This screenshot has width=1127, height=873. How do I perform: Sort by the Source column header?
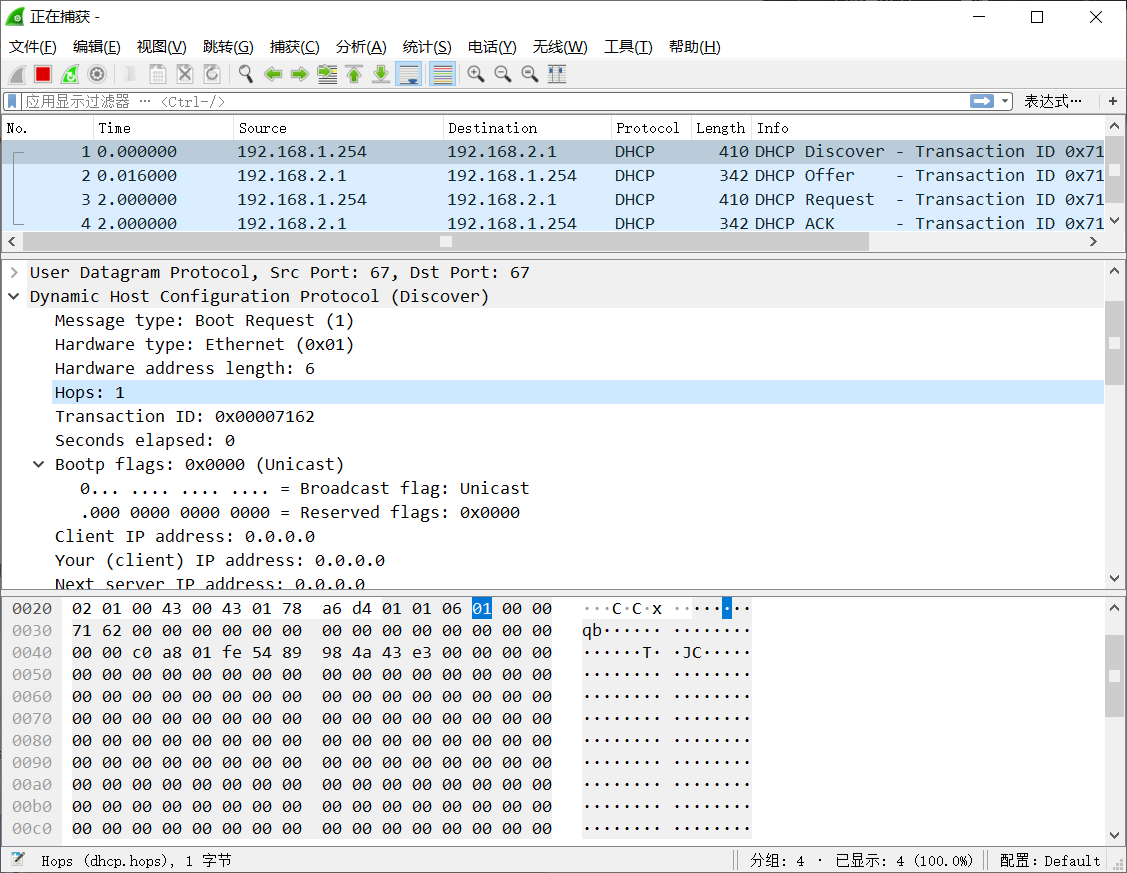pyautogui.click(x=339, y=128)
